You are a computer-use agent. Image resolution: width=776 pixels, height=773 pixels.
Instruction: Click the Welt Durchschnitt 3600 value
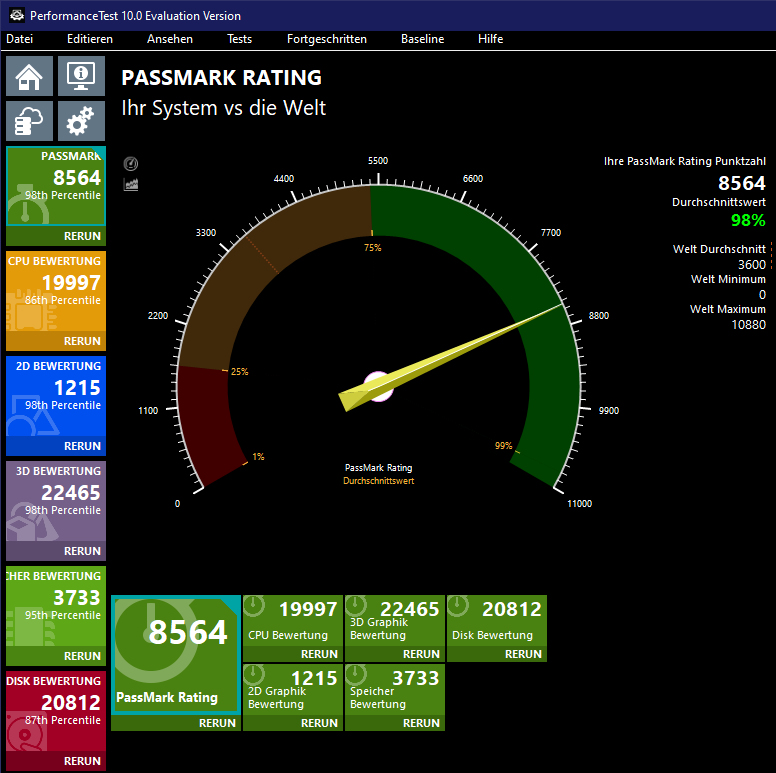point(752,264)
